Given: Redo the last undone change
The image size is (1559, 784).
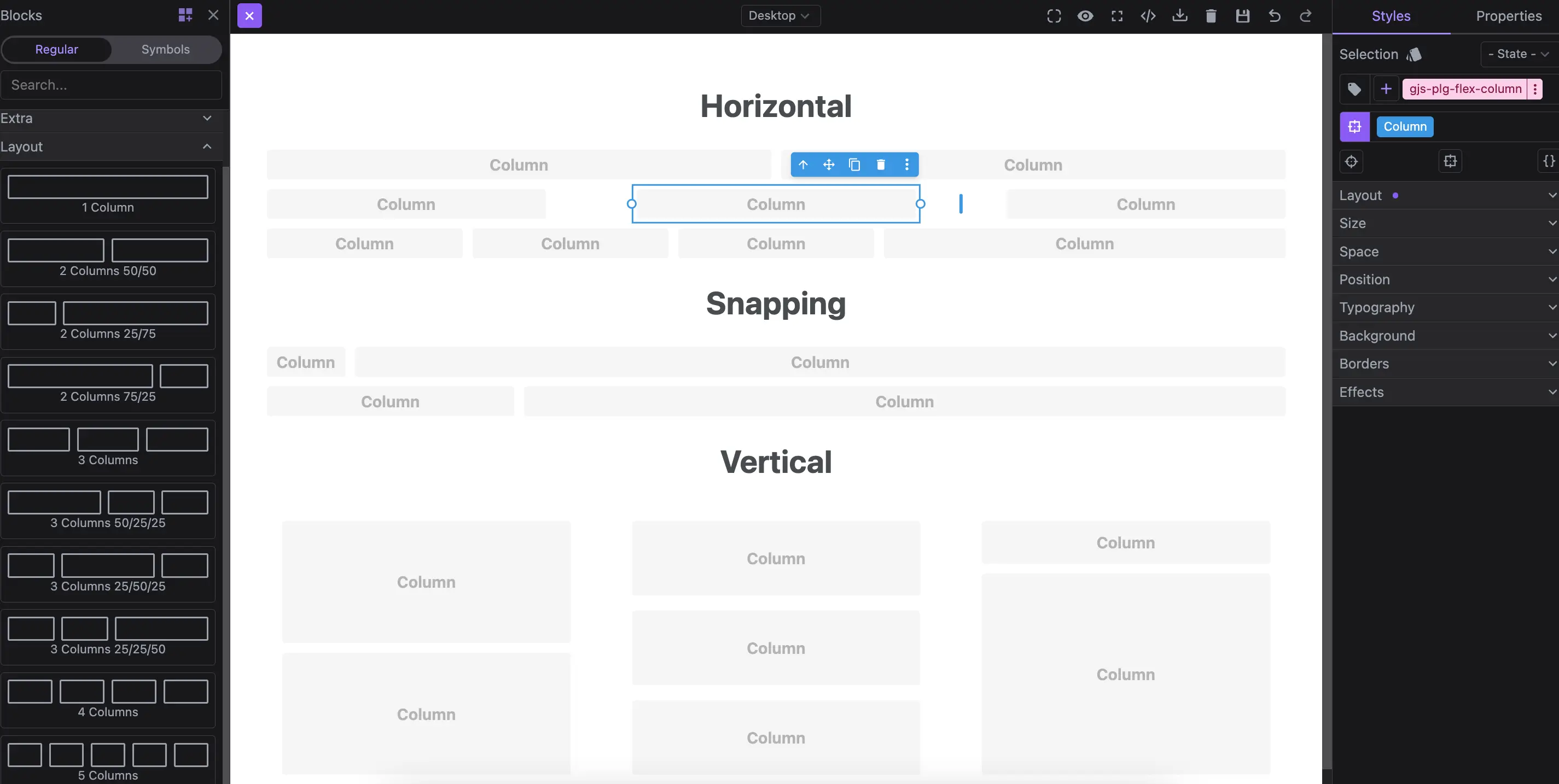Looking at the screenshot, I should (x=1306, y=16).
